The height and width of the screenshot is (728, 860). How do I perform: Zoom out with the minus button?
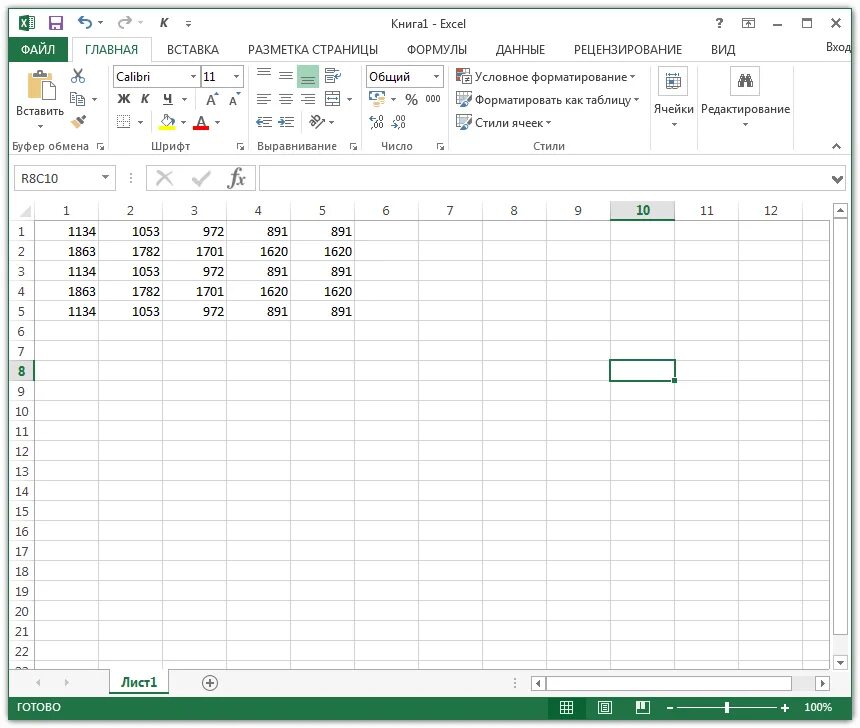pyautogui.click(x=670, y=708)
